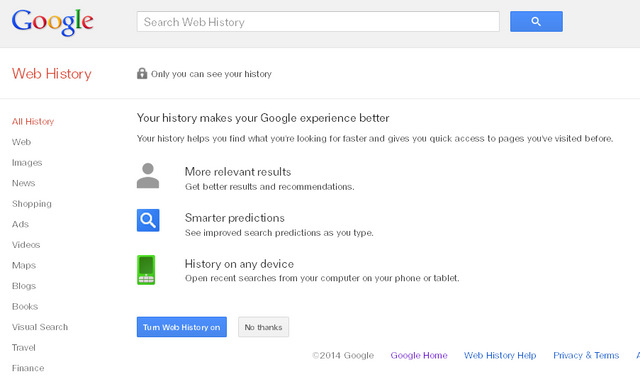Select Web history category
The height and width of the screenshot is (386, 640).
click(21, 142)
